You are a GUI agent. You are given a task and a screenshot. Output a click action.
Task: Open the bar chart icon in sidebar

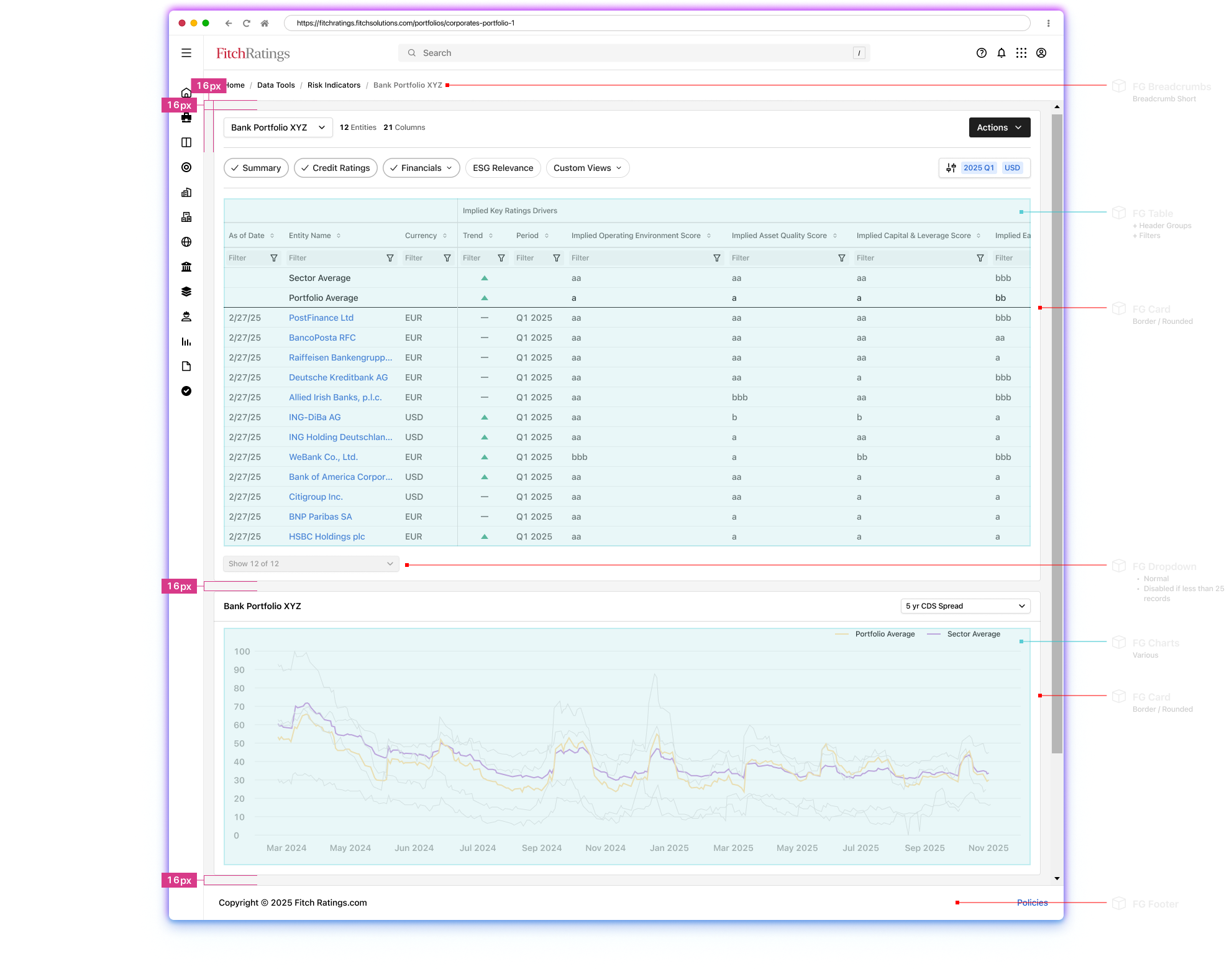(186, 341)
